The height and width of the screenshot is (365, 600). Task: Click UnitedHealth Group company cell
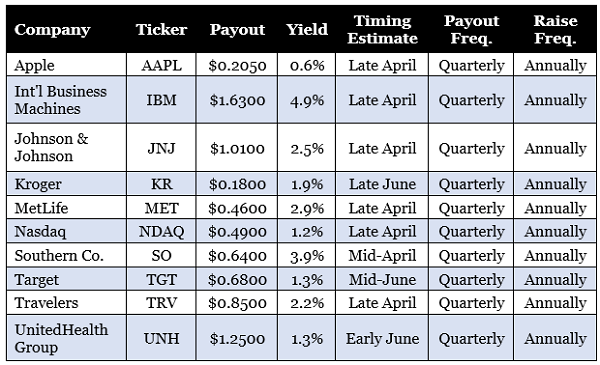click(66, 338)
